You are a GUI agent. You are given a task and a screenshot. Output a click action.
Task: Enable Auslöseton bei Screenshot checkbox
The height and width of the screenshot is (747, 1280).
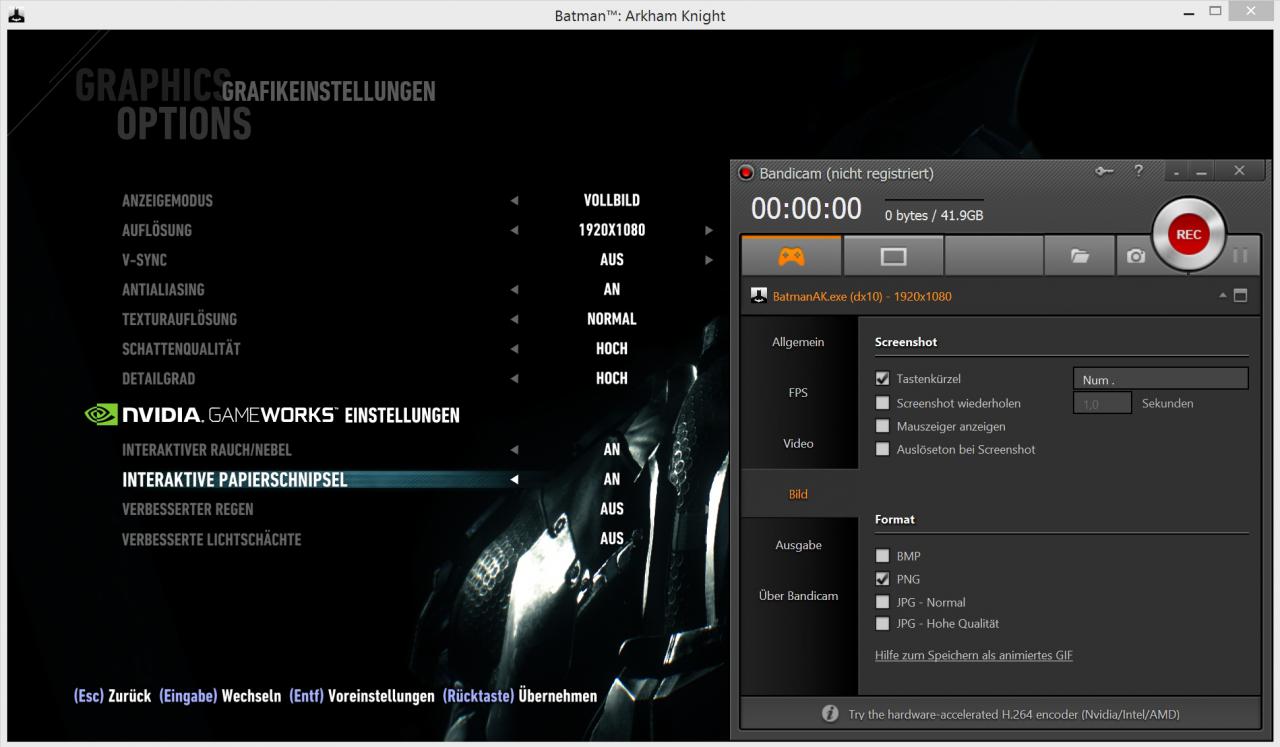click(882, 449)
